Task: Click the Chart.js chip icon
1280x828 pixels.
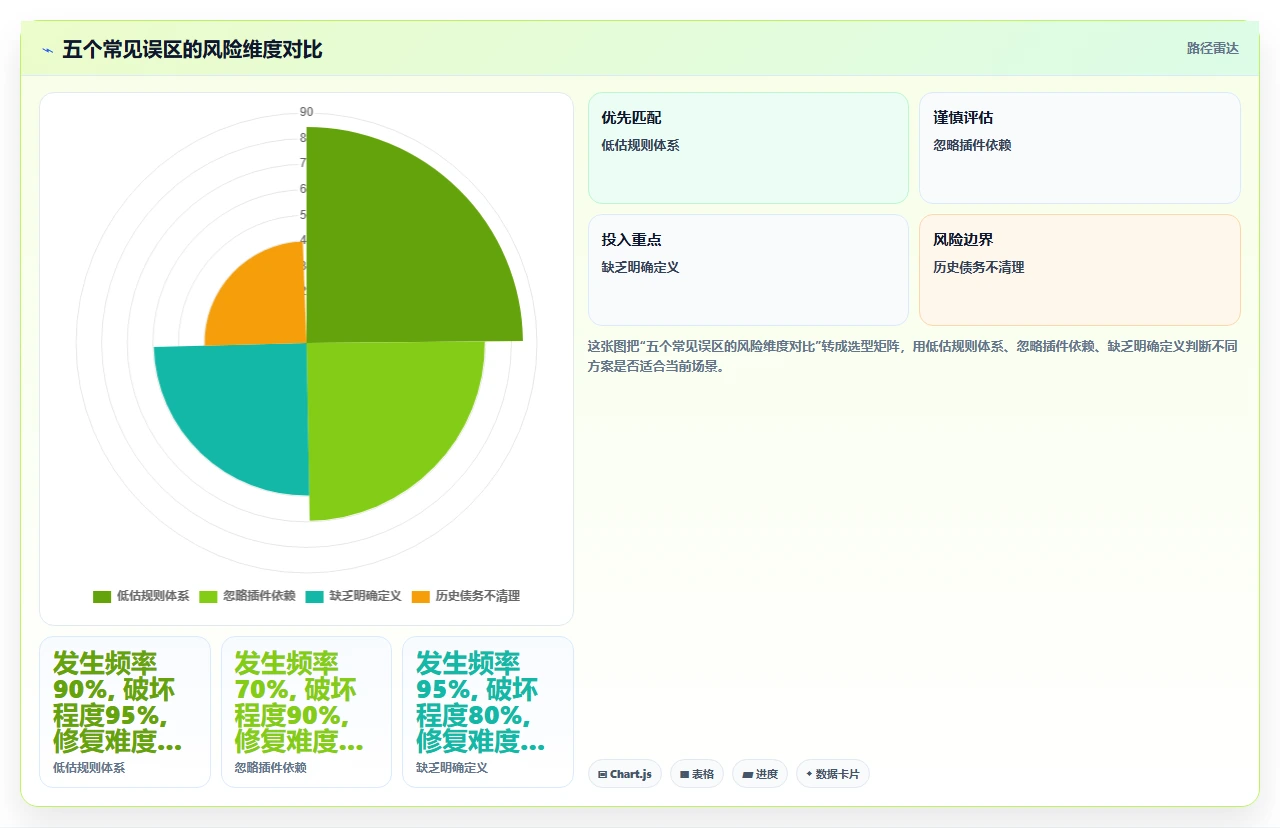Action: click(602, 774)
